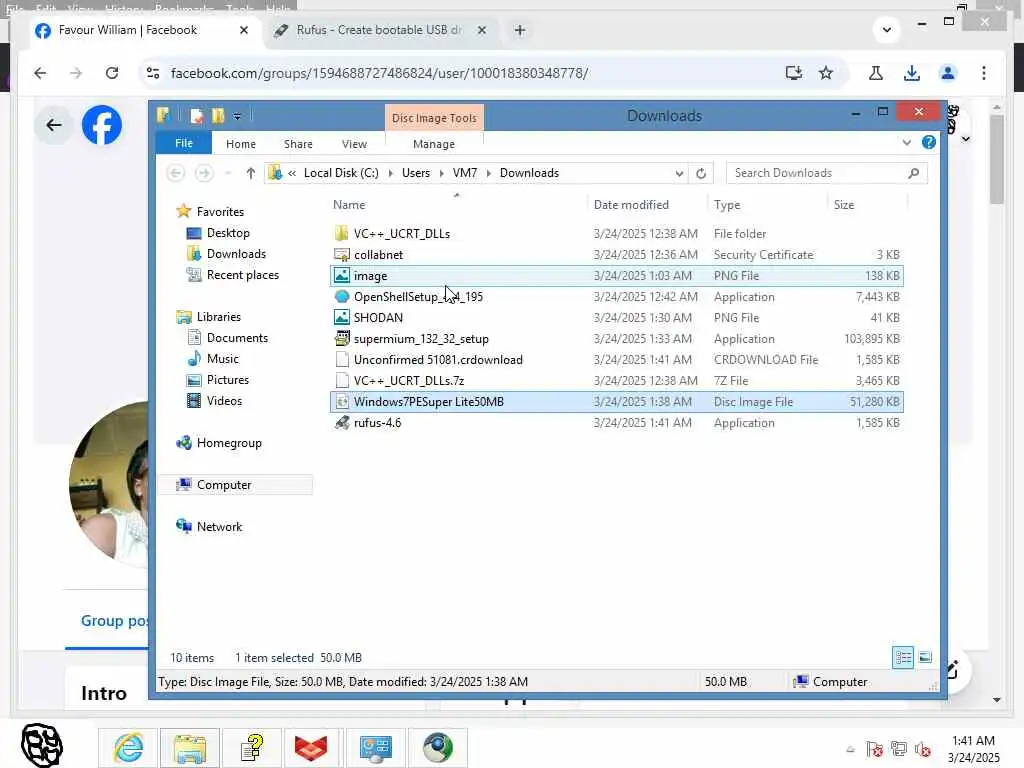Select Unconfirmed 51081.crdownload file
The image size is (1024, 768).
pyautogui.click(x=616, y=359)
